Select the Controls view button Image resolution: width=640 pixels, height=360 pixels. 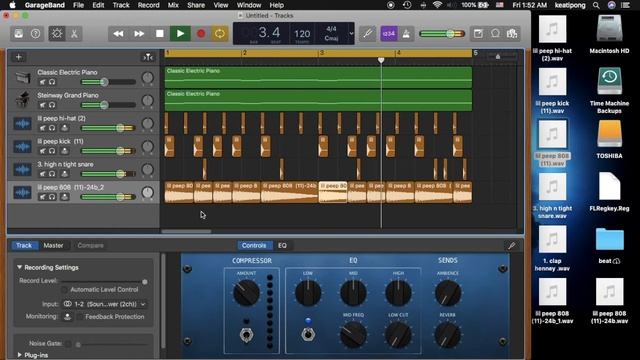tap(254, 245)
